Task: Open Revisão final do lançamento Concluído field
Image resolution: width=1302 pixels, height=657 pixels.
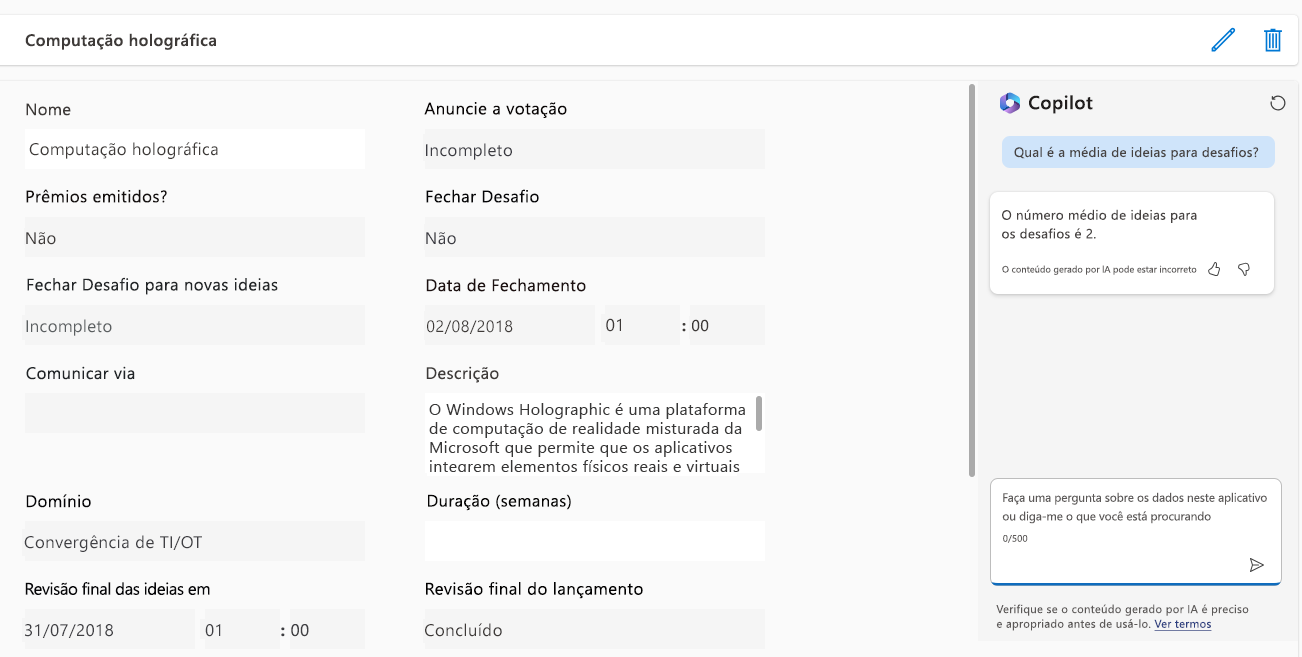Action: (x=595, y=630)
